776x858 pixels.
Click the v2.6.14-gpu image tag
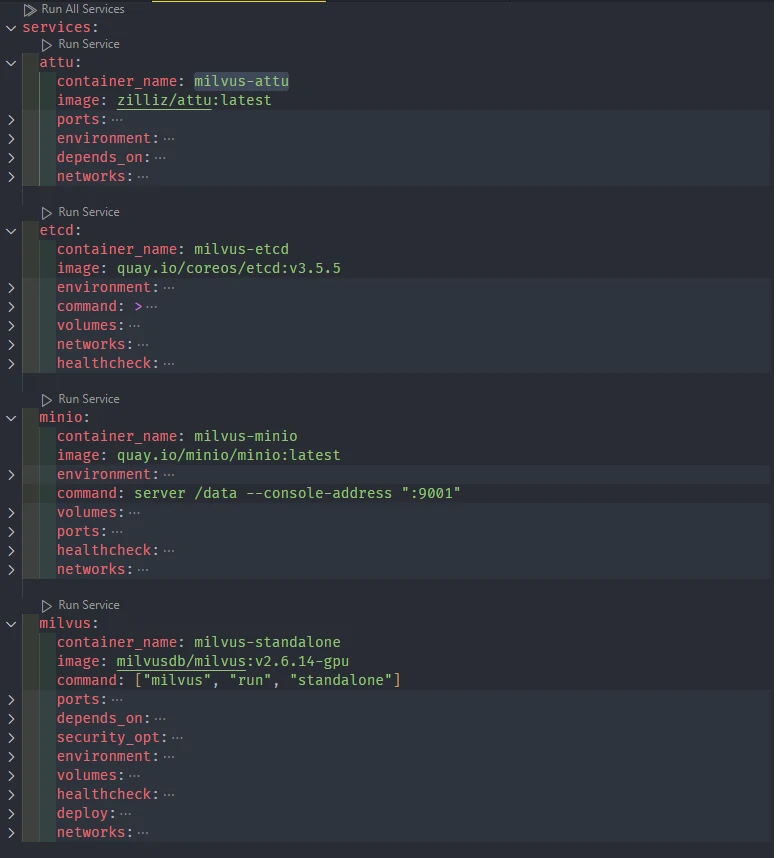click(x=302, y=661)
